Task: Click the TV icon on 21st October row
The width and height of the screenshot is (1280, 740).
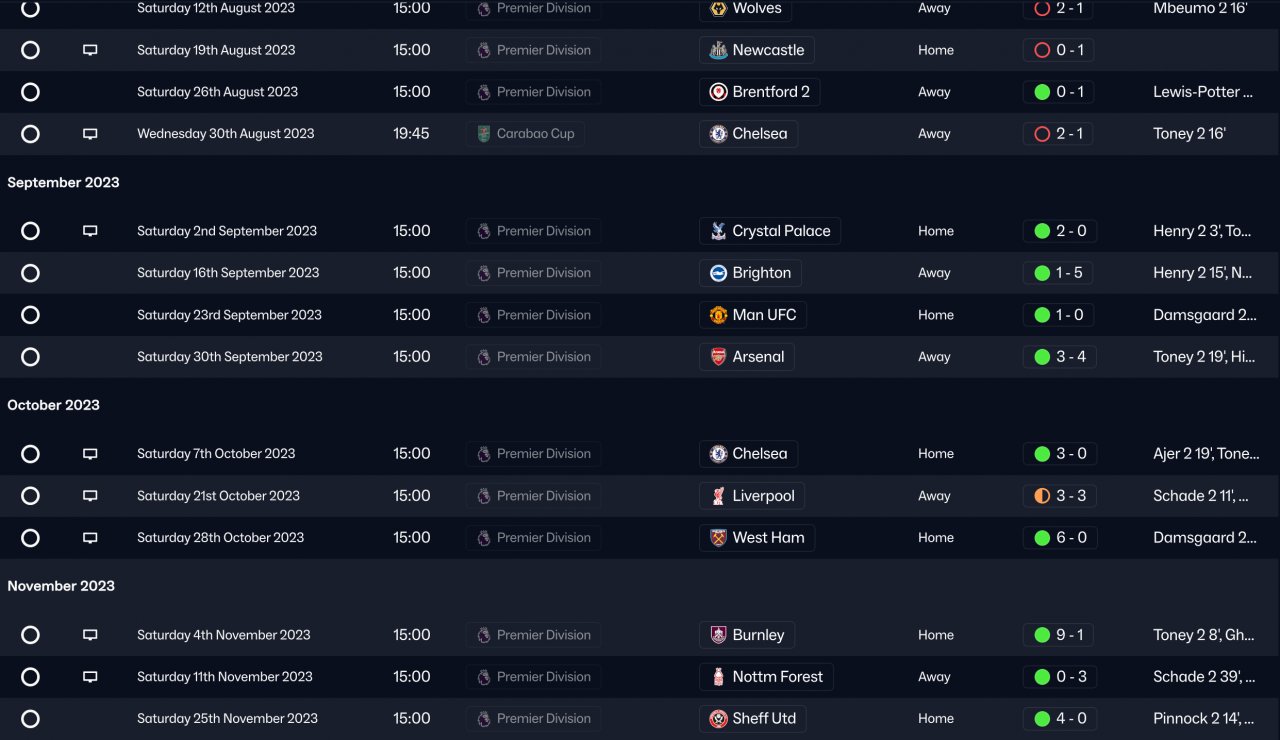Action: pos(90,496)
